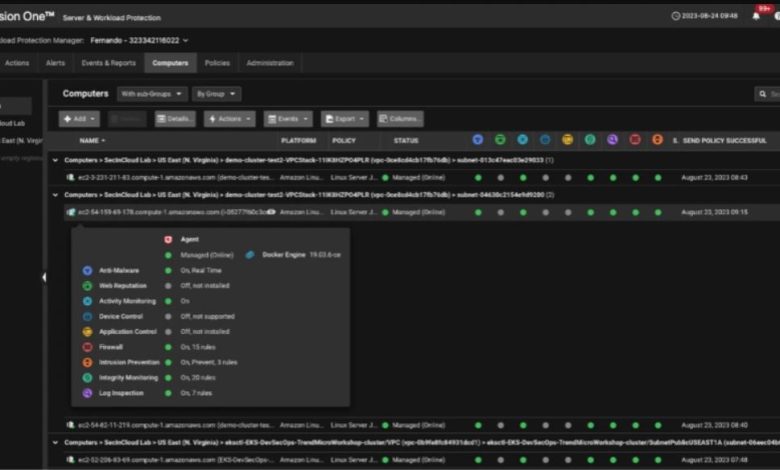This screenshot has width=780, height=470.
Task: Click the Device Control icon in popup
Action: (88, 316)
